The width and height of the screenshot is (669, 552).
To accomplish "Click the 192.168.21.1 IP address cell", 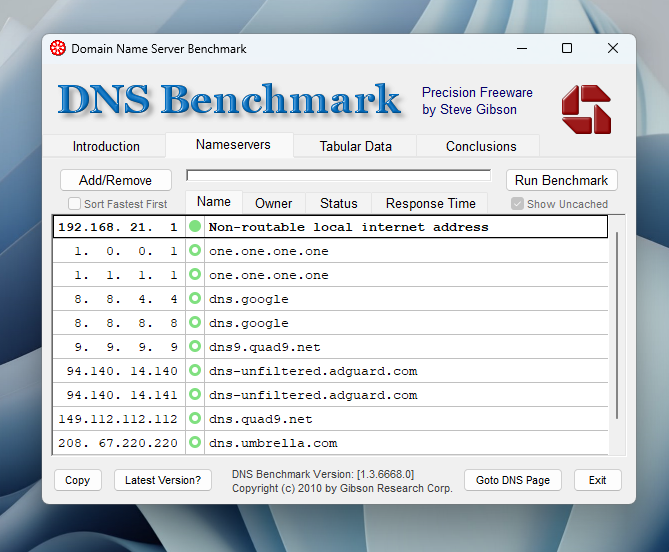I will tap(119, 227).
